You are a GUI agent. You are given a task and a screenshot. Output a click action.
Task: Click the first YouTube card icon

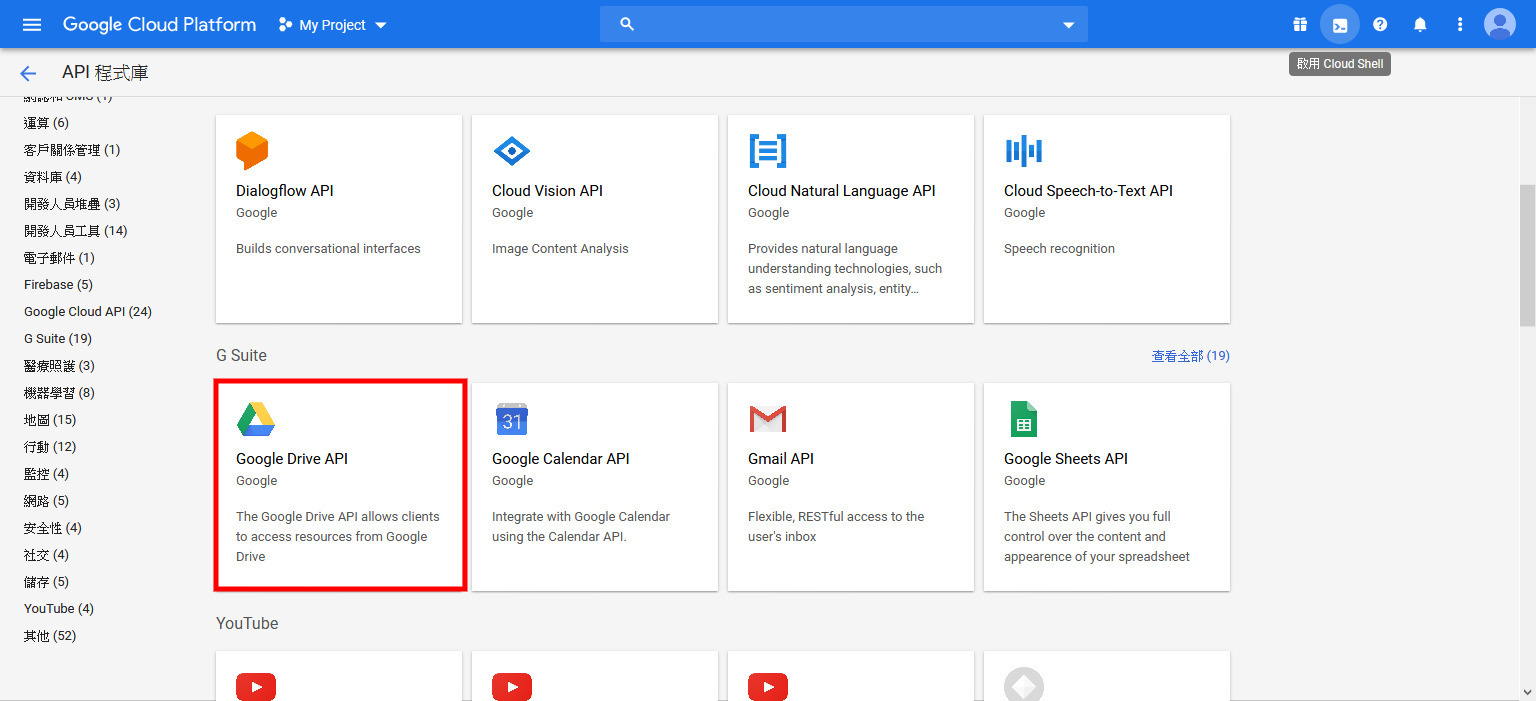pos(256,687)
